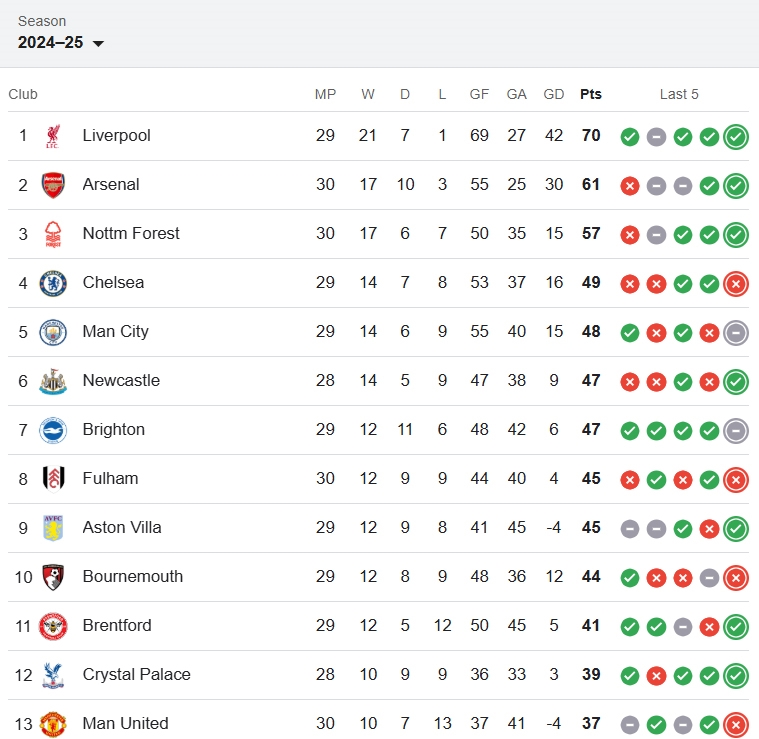Open the 2024–25 season dropdown

[61, 43]
